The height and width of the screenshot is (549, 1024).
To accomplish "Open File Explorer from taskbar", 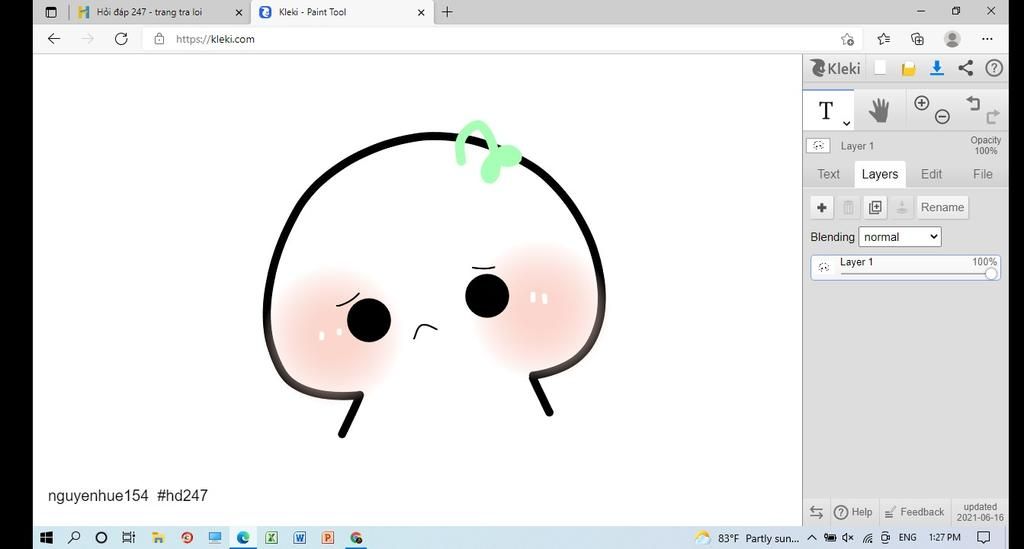I will pos(157,538).
